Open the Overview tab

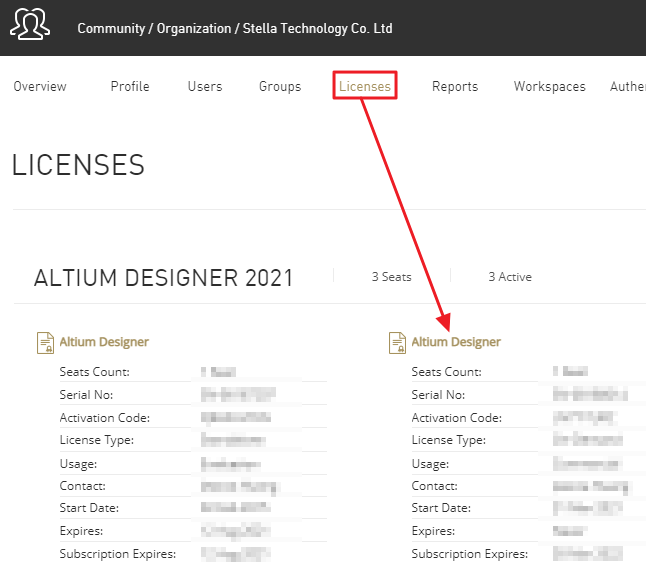pyautogui.click(x=40, y=87)
